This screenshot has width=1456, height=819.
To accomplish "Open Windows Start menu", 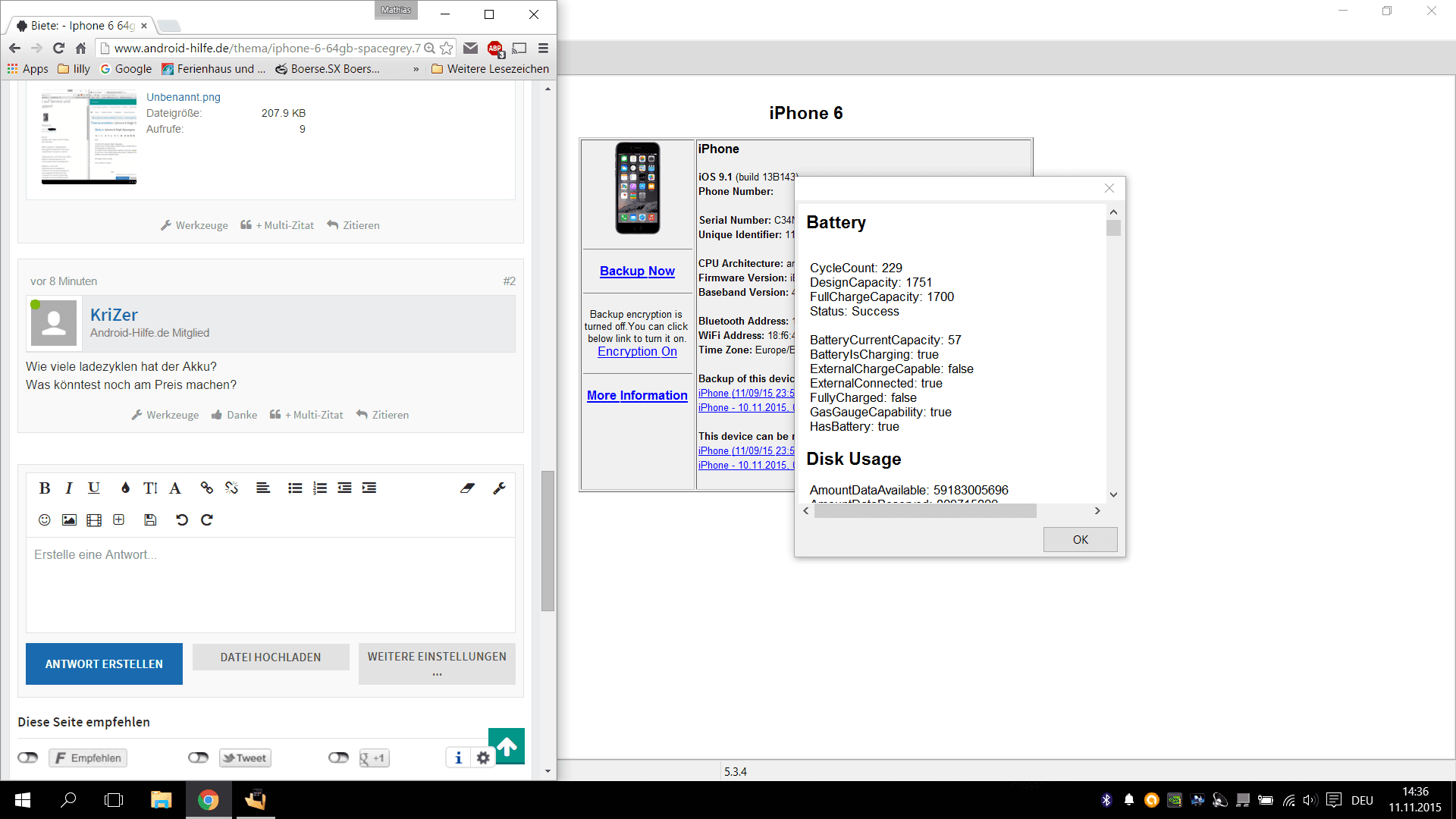I will coord(22,800).
